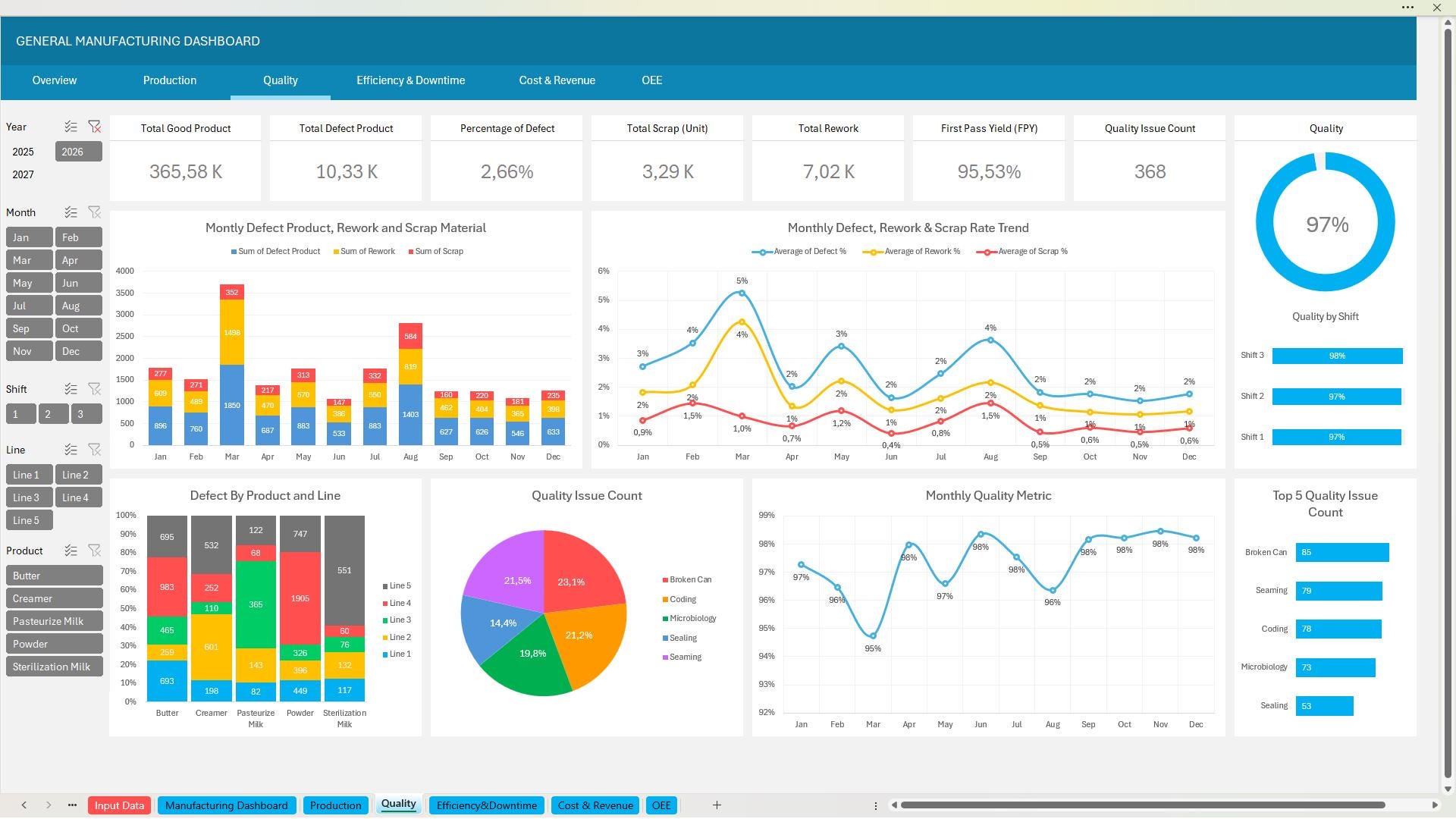Click the Broken Can bar showing 85

point(1342,552)
